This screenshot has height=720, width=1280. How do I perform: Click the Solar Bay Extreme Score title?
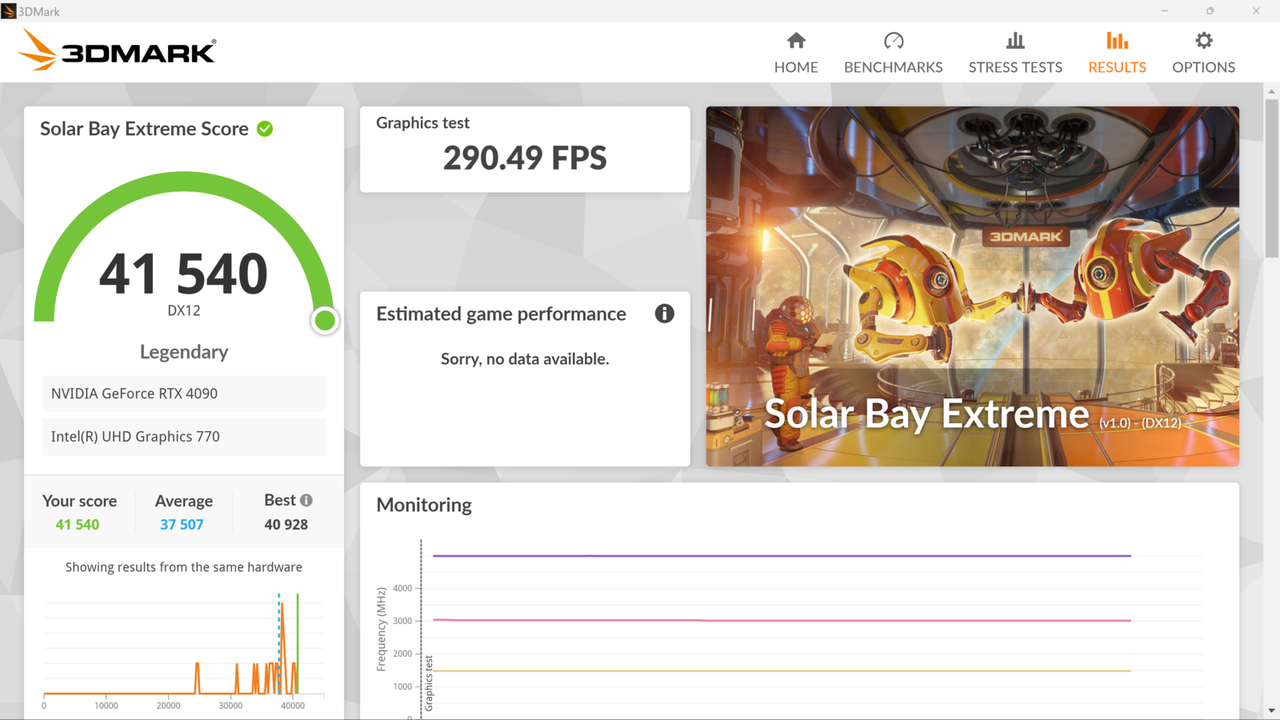144,129
